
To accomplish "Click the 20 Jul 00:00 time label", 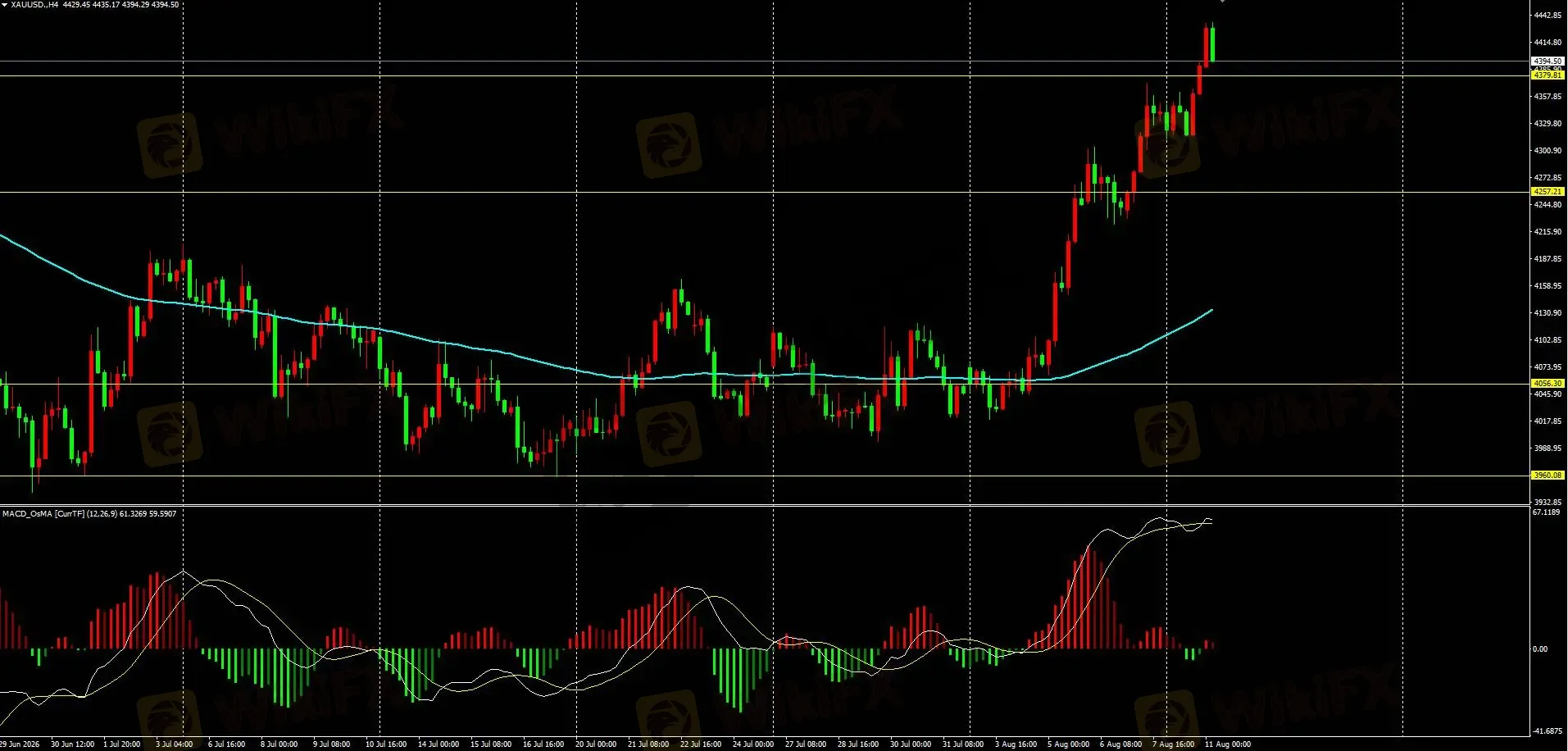I will pyautogui.click(x=596, y=744).
